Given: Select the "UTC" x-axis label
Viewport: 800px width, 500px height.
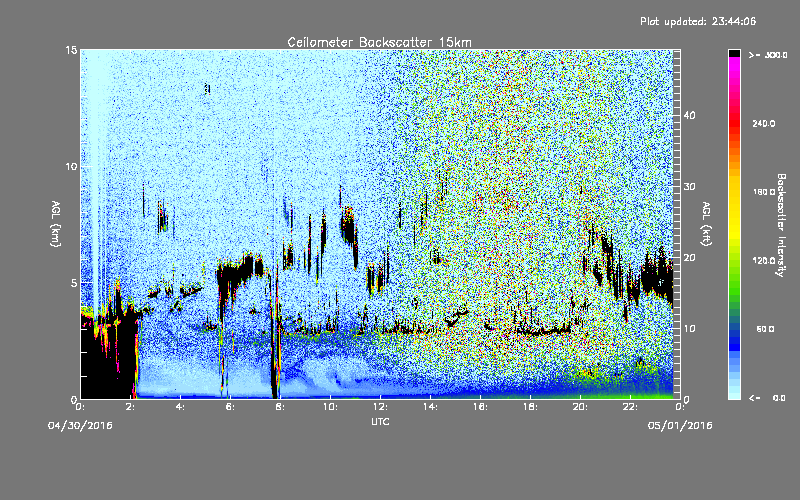Looking at the screenshot, I should click(380, 421).
